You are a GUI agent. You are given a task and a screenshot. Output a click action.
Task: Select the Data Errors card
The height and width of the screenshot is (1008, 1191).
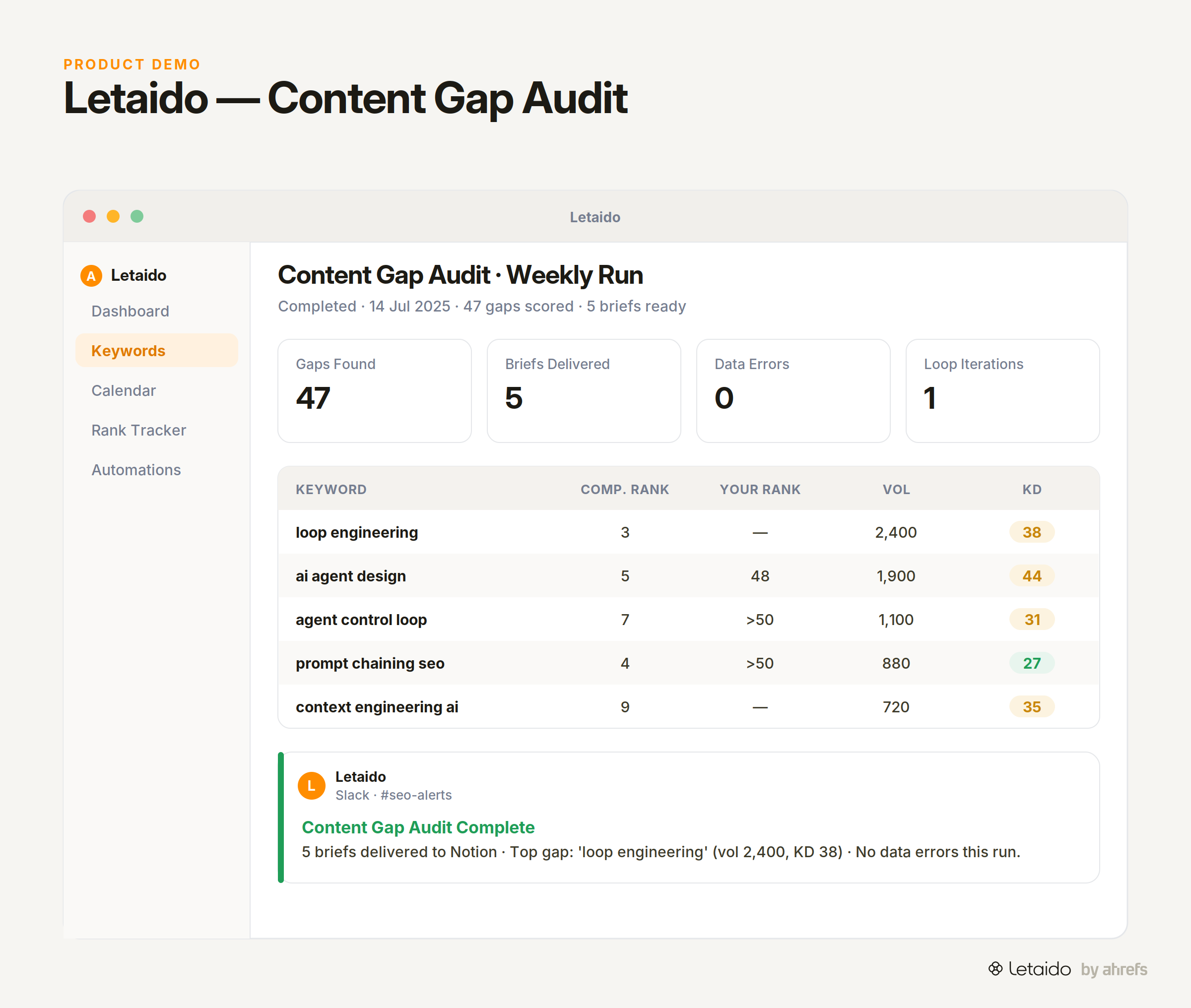click(793, 391)
